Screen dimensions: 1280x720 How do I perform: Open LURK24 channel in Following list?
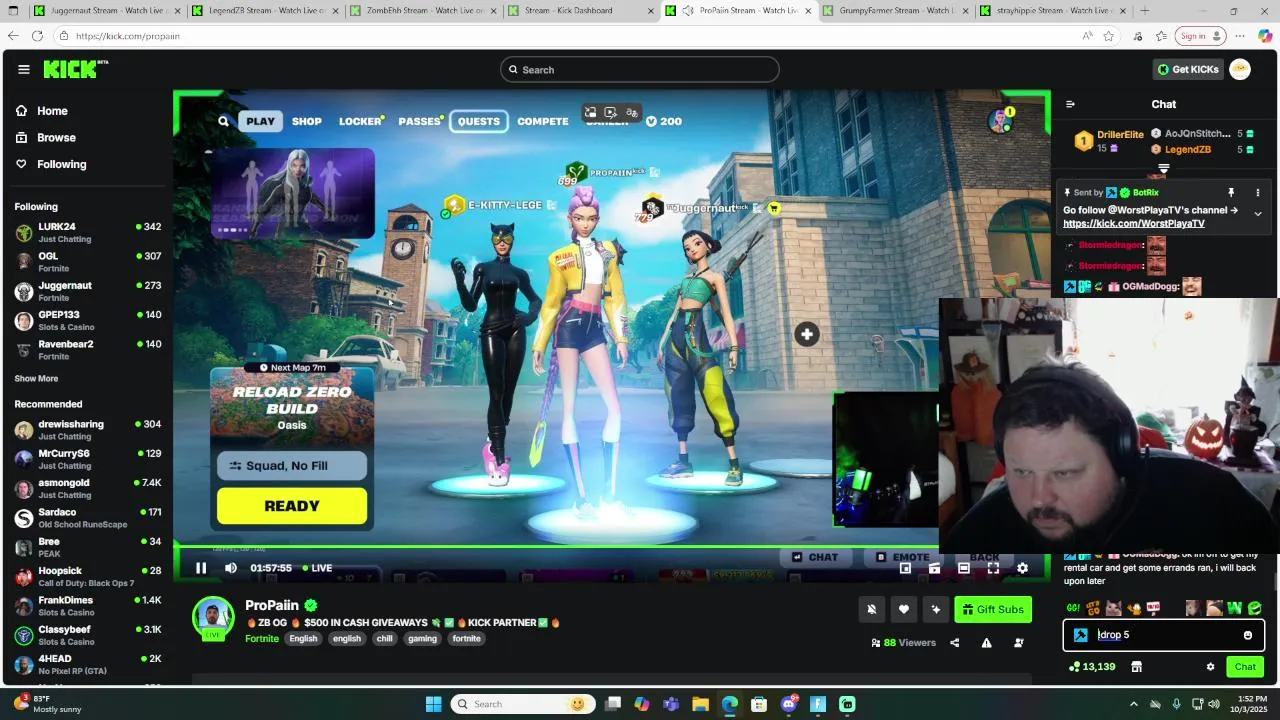88,232
